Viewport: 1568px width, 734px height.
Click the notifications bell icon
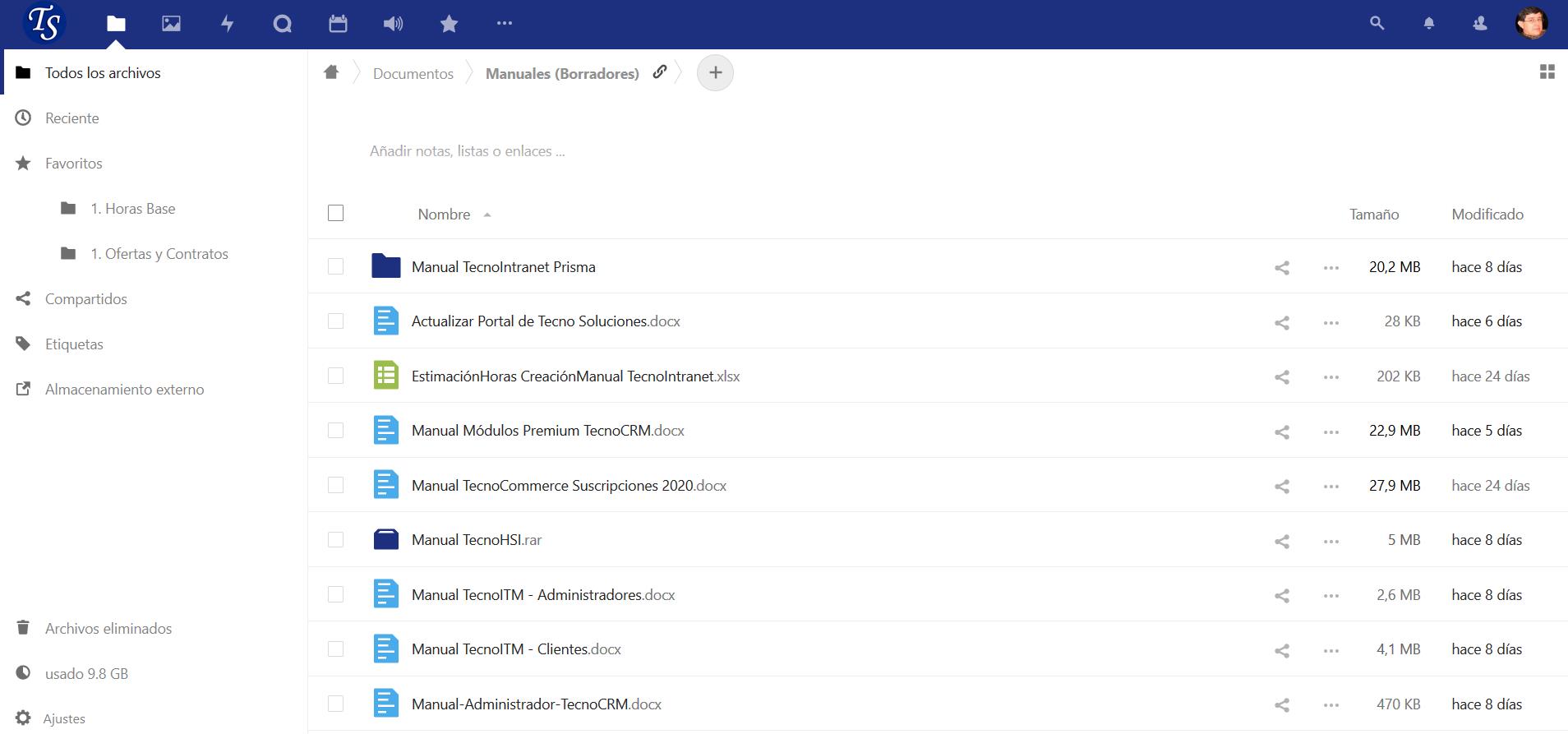[1428, 24]
